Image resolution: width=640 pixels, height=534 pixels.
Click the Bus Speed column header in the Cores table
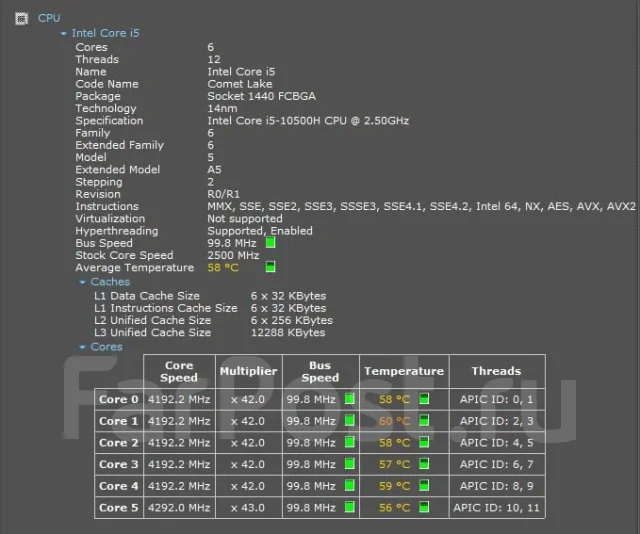pos(320,372)
